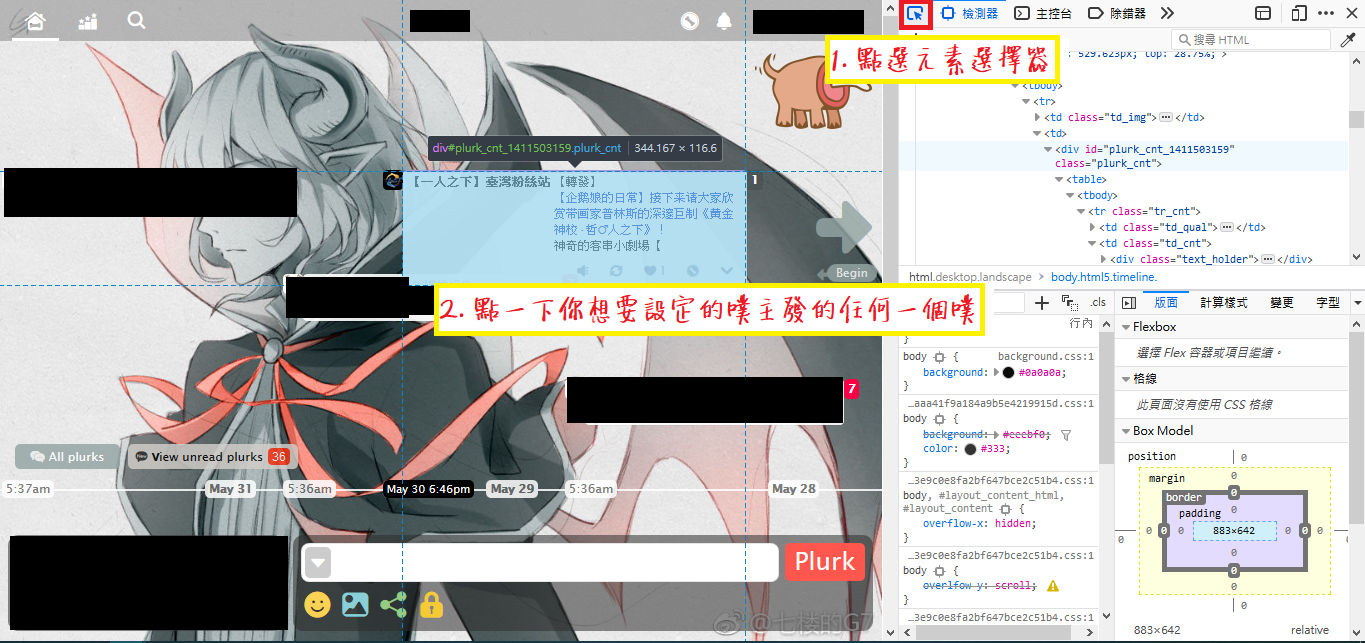
Task: Open the emoticon picker smiley icon
Action: (x=317, y=604)
